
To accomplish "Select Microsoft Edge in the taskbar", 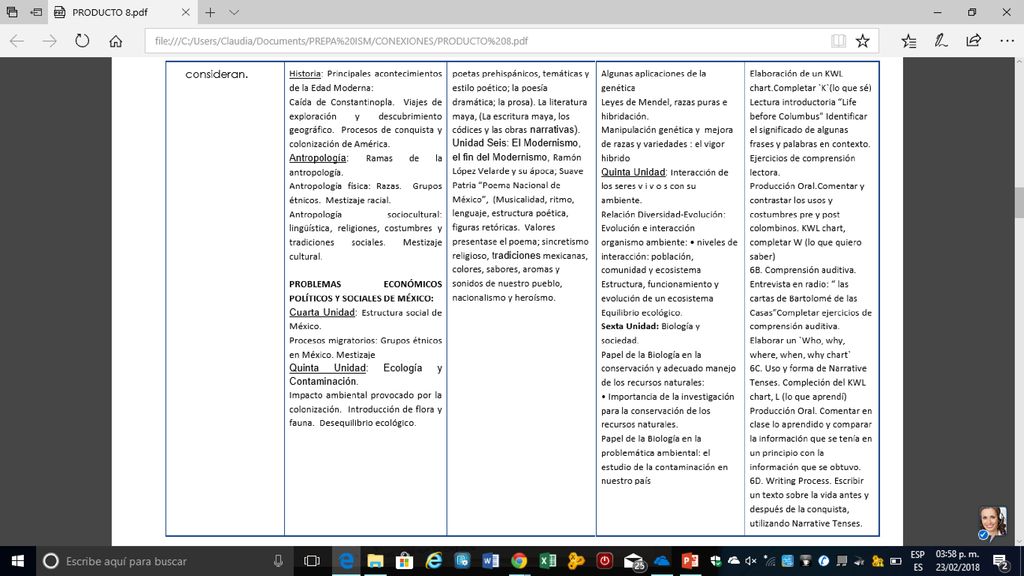I will [346, 561].
